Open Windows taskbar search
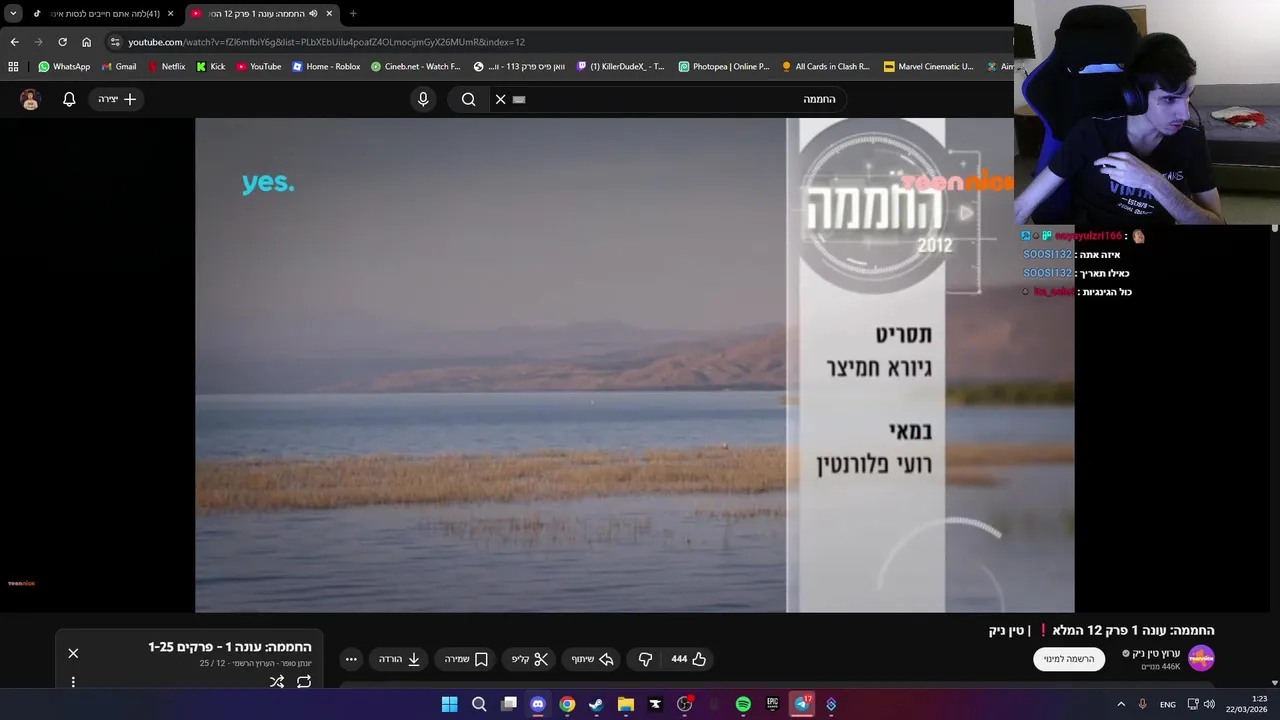The height and width of the screenshot is (720, 1280). point(479,704)
